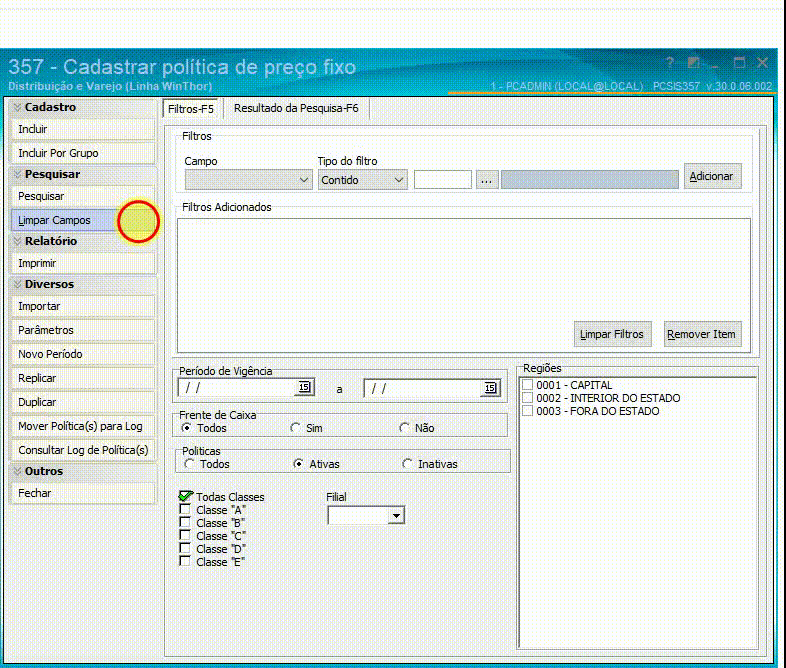Check Classe "A" checkbox
This screenshot has width=786, height=668.
pyautogui.click(x=185, y=509)
